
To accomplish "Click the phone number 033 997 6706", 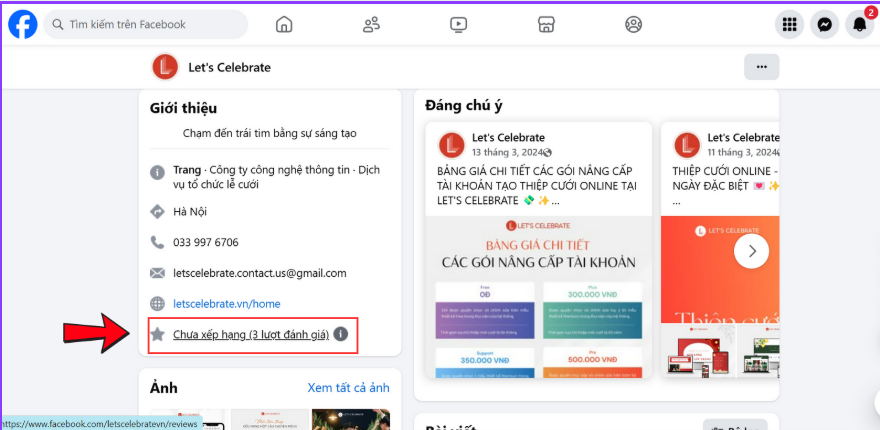I will (x=206, y=243).
